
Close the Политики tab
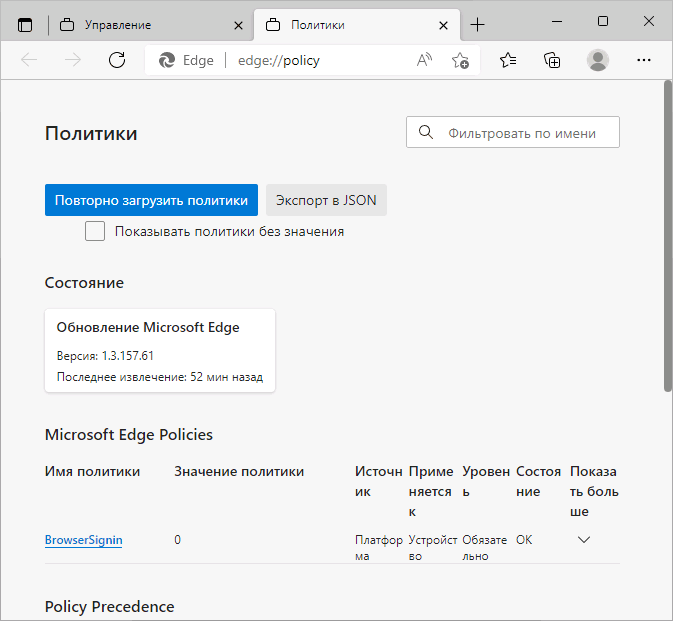point(443,26)
